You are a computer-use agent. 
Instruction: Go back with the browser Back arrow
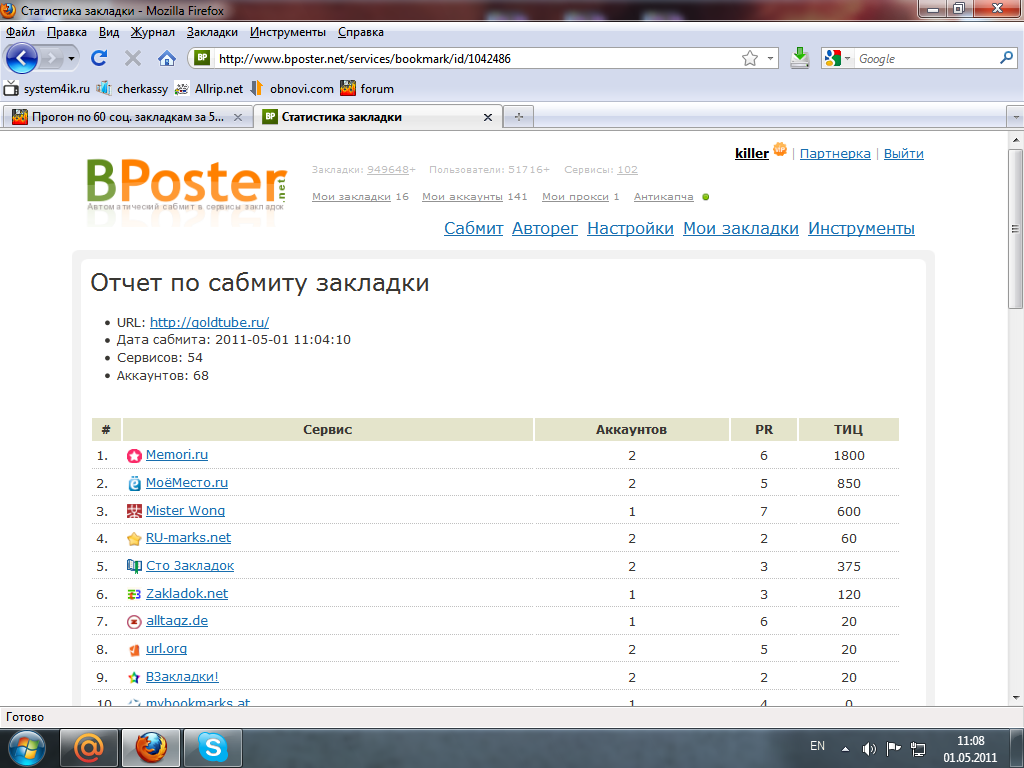coord(22,59)
